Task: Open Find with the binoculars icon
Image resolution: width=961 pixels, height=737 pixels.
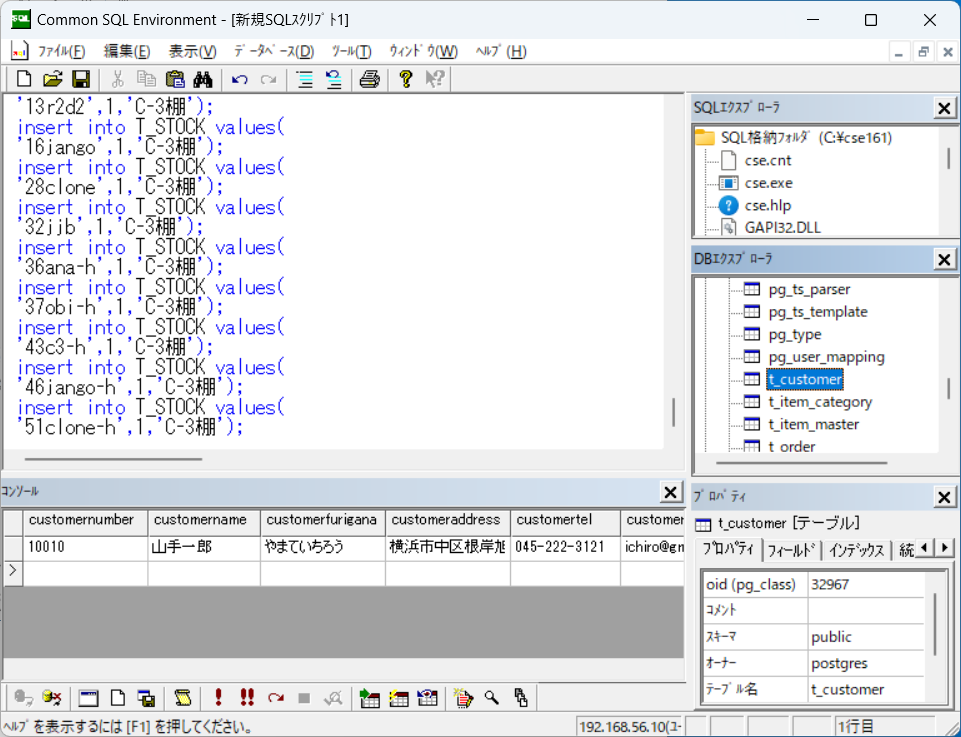Action: pos(203,79)
